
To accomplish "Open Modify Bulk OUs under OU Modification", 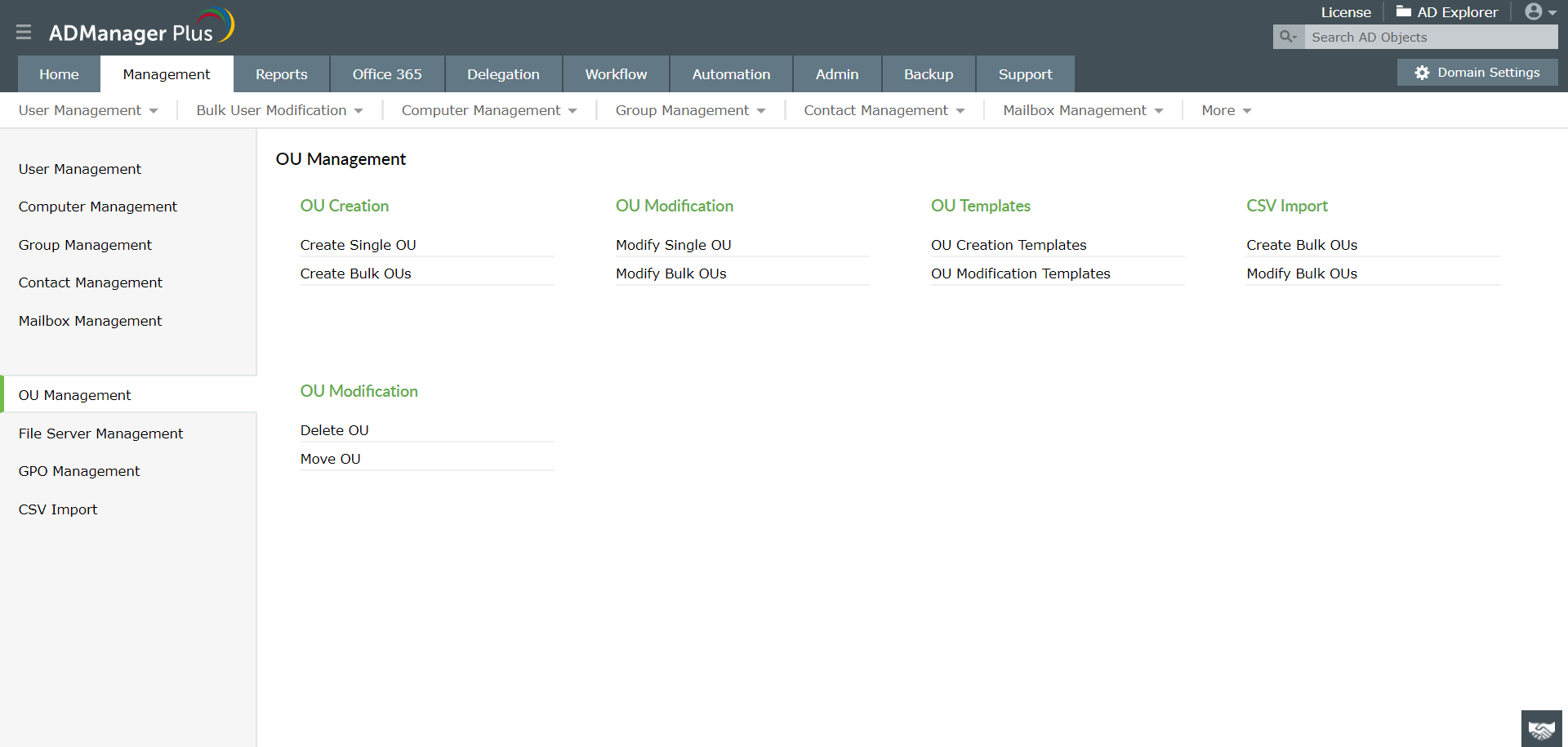I will (670, 273).
